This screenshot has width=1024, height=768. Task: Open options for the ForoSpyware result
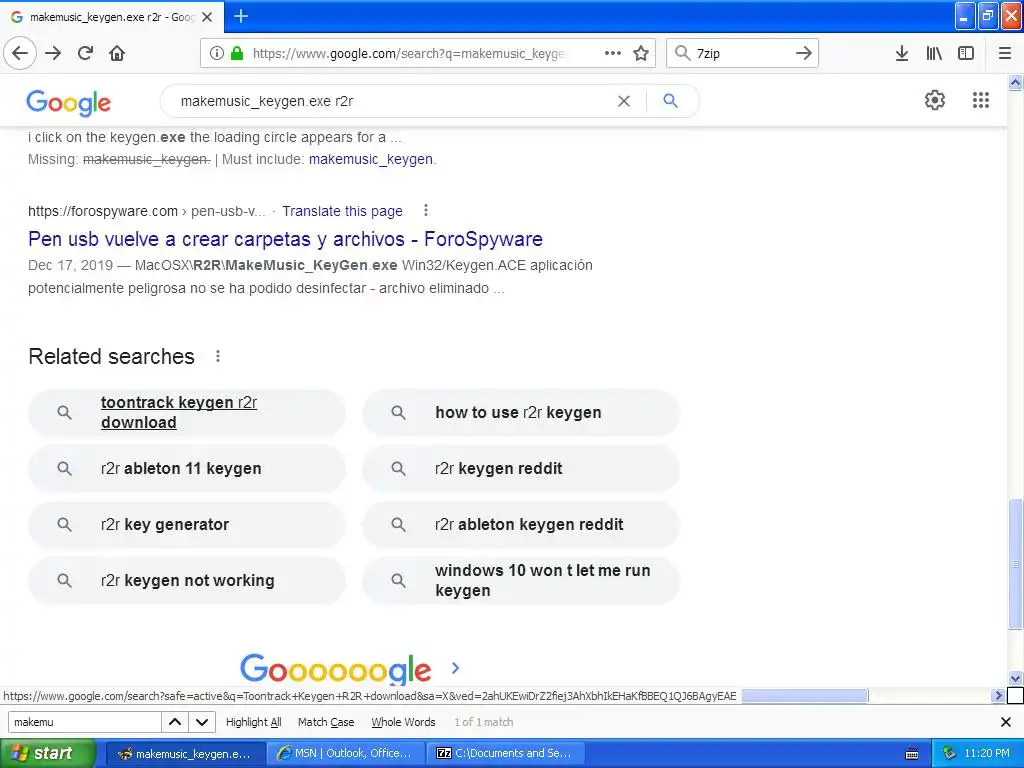(x=426, y=210)
